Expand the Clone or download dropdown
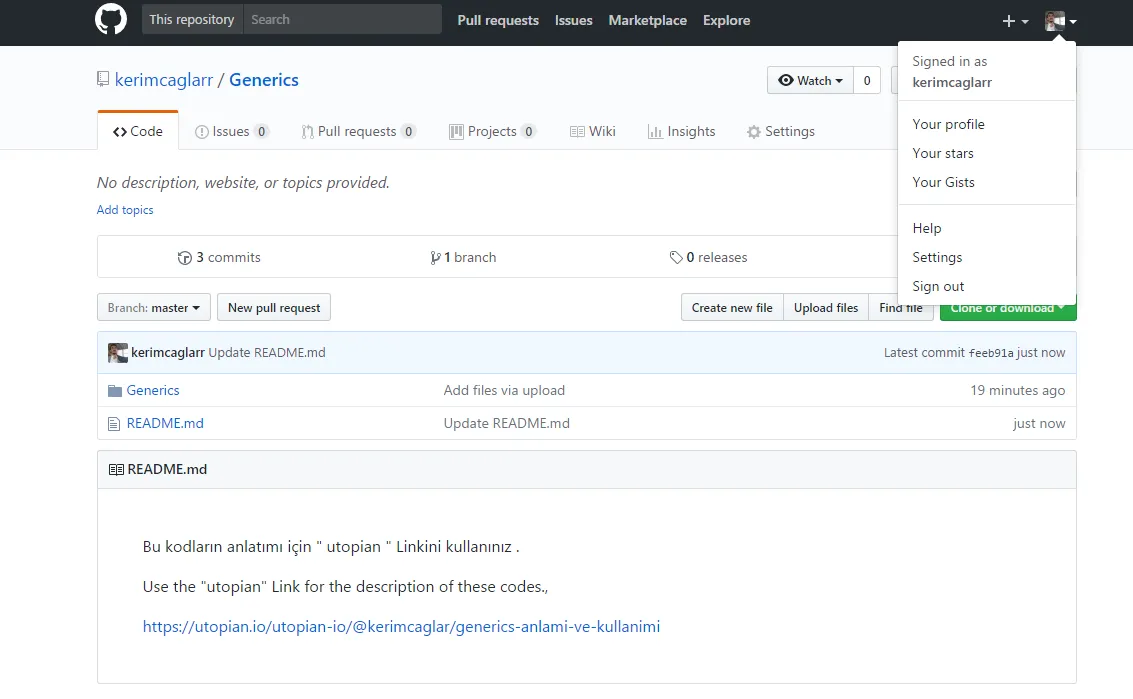The image size is (1133, 699). 1008,309
